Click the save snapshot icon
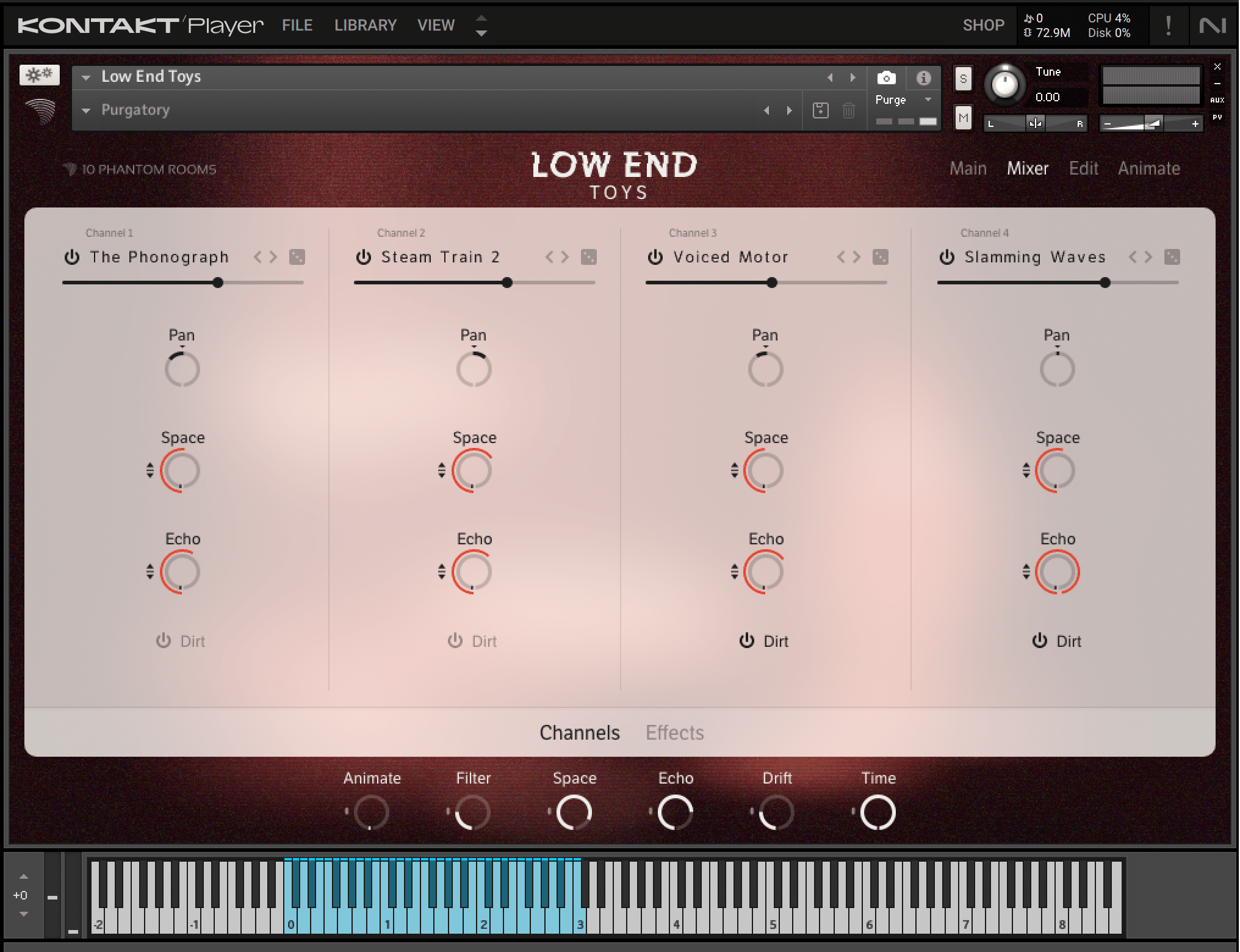The image size is (1240, 952). tap(821, 110)
